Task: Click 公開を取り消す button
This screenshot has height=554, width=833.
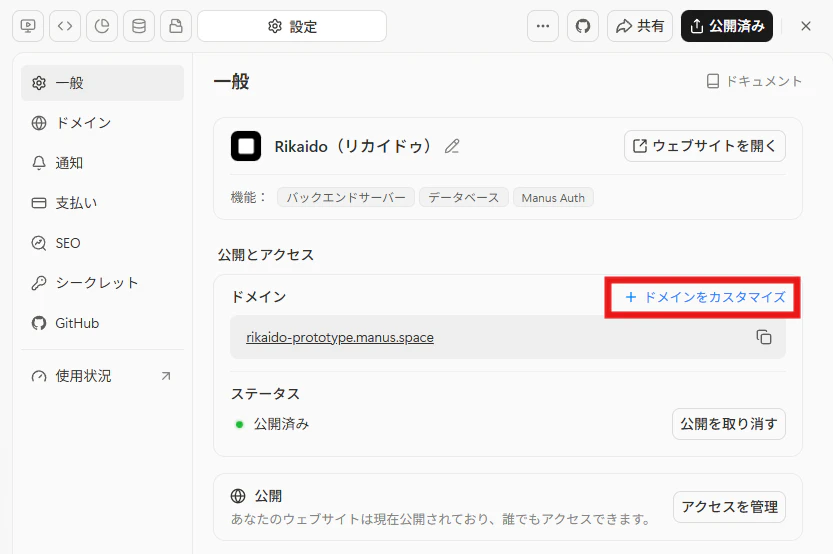Action: click(729, 424)
